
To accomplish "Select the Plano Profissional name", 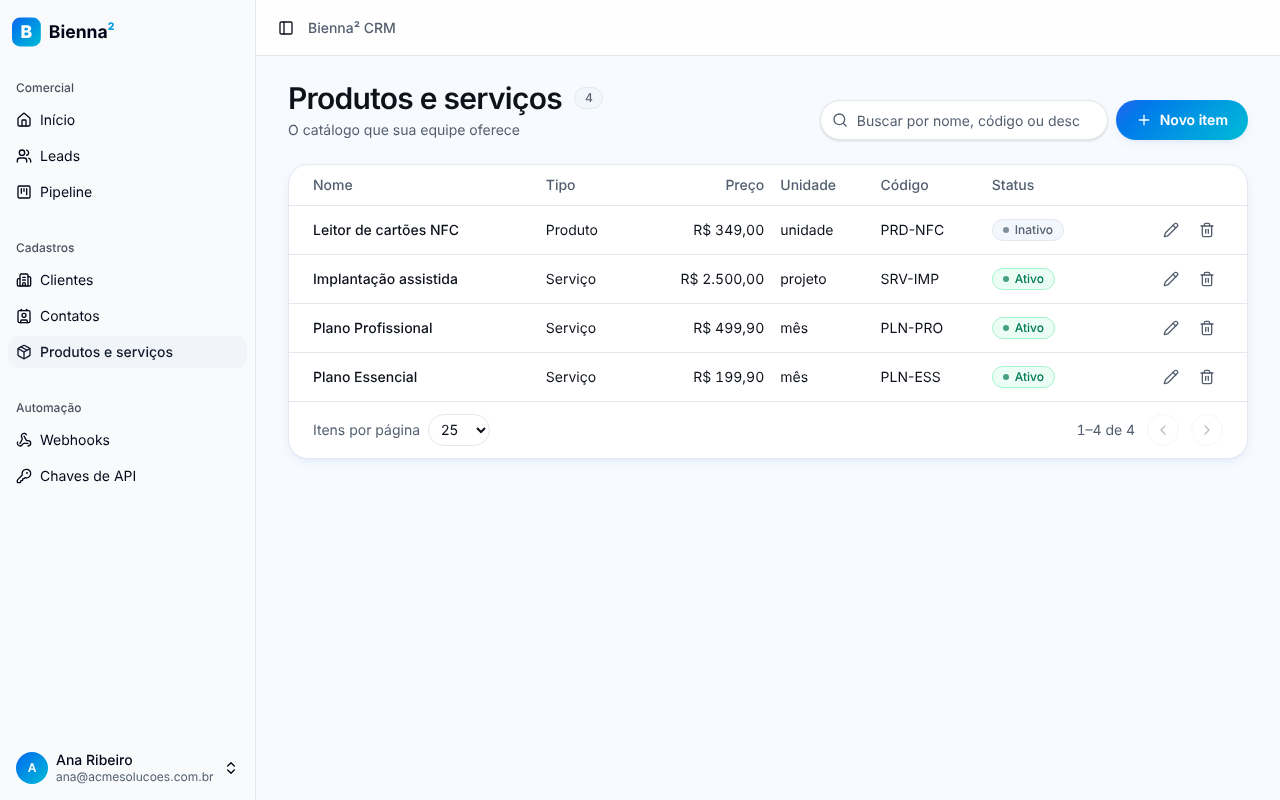I will tap(373, 328).
